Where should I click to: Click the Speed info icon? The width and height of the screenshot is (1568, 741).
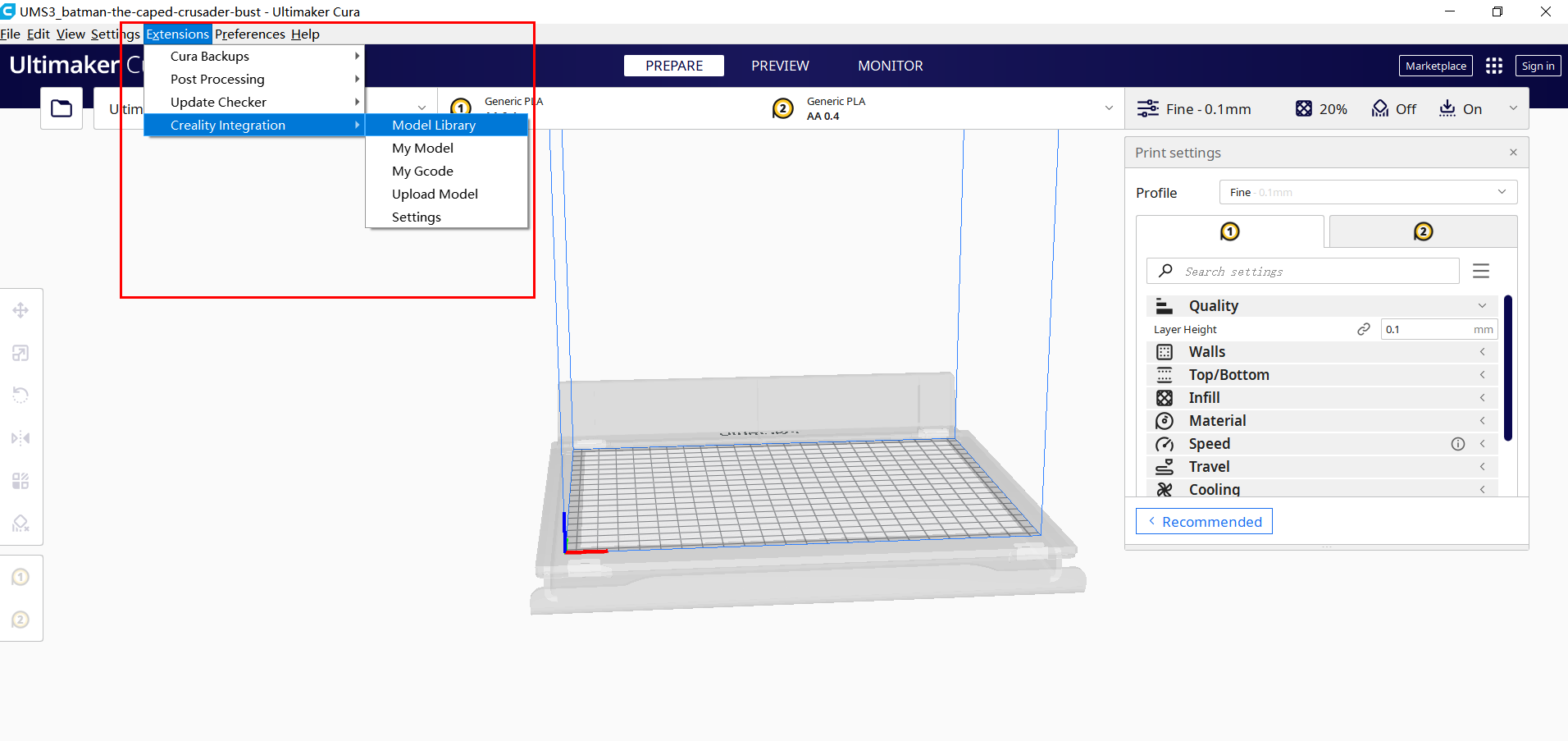coord(1457,444)
